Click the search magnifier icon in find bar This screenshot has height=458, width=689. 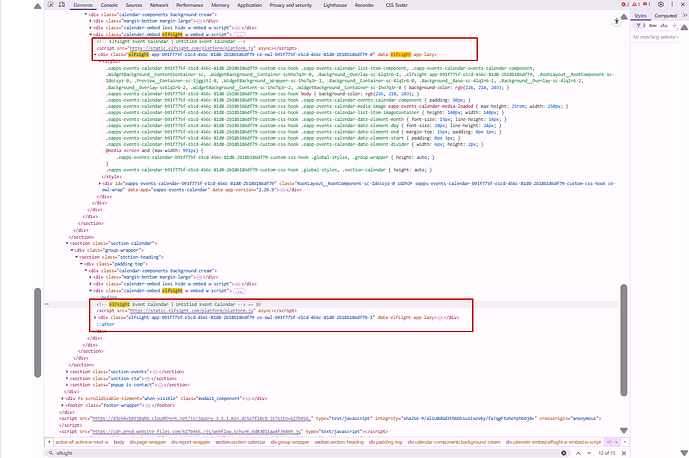pyautogui.click(x=51, y=453)
